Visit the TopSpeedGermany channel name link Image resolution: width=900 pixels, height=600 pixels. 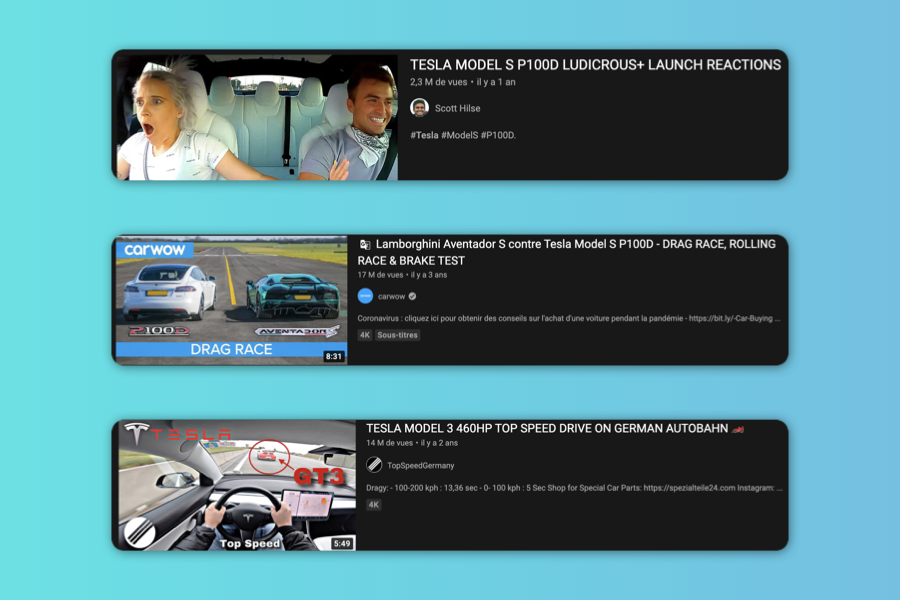(421, 465)
